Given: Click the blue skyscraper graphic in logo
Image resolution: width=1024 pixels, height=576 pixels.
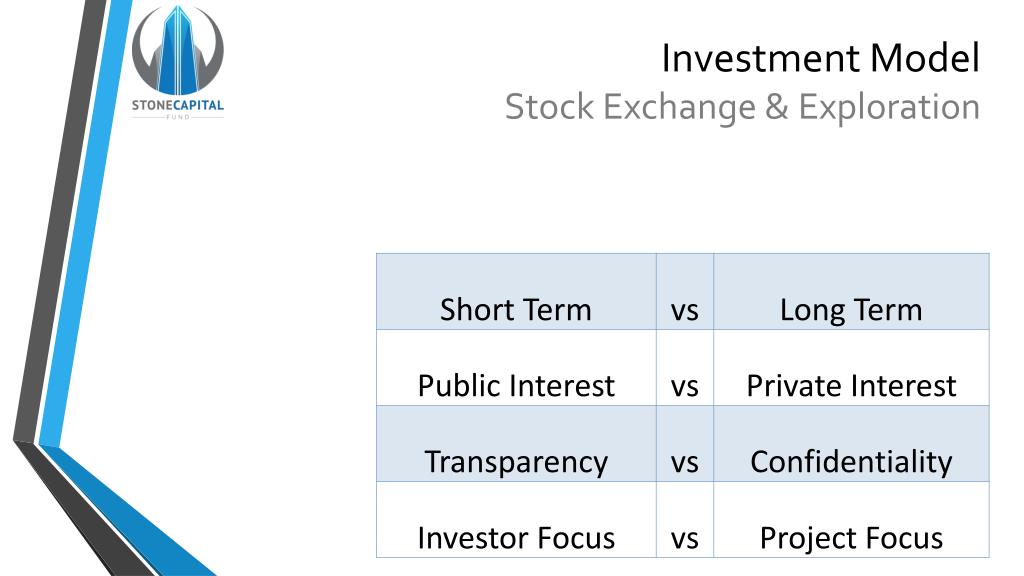Looking at the screenshot, I should pyautogui.click(x=178, y=50).
